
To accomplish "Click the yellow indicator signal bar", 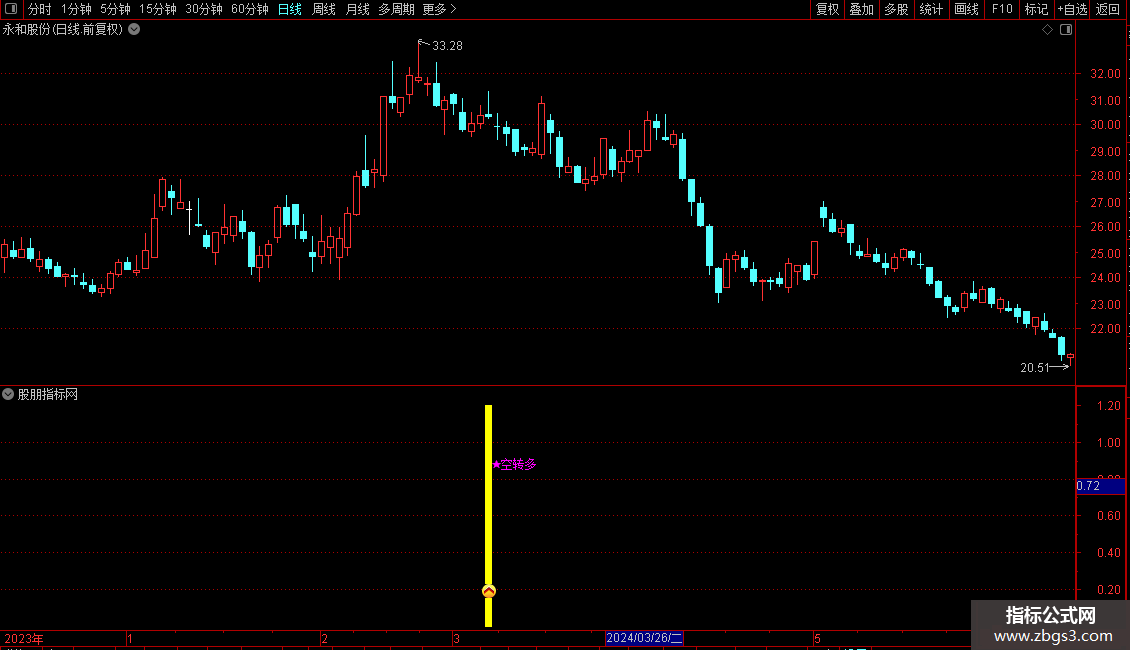I will [489, 515].
